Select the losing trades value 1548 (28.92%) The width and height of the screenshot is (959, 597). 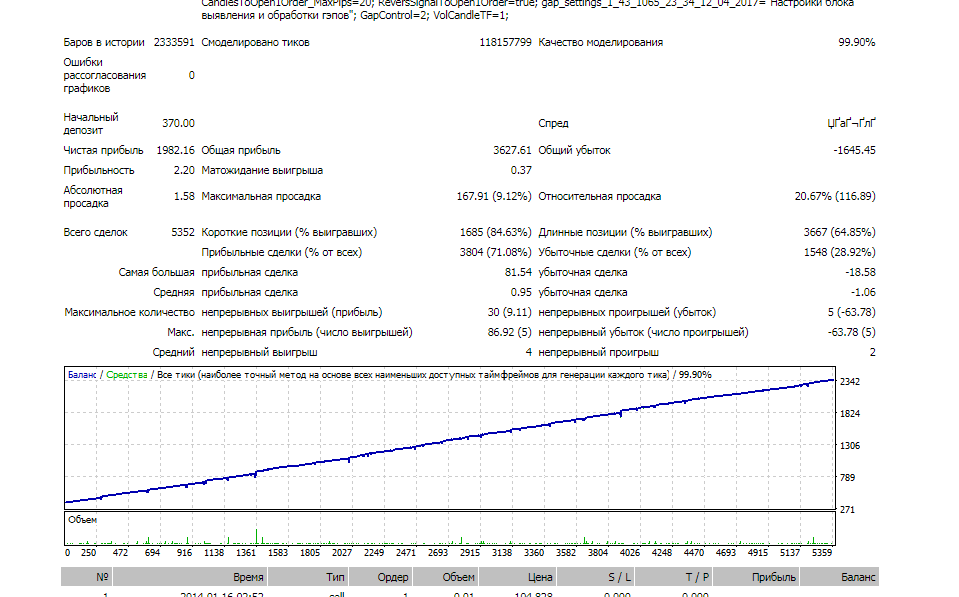pyautogui.click(x=839, y=252)
